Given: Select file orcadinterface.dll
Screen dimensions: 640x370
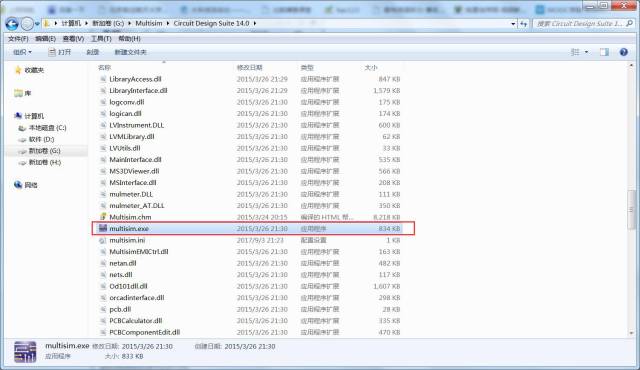Looking at the screenshot, I should (137, 298).
